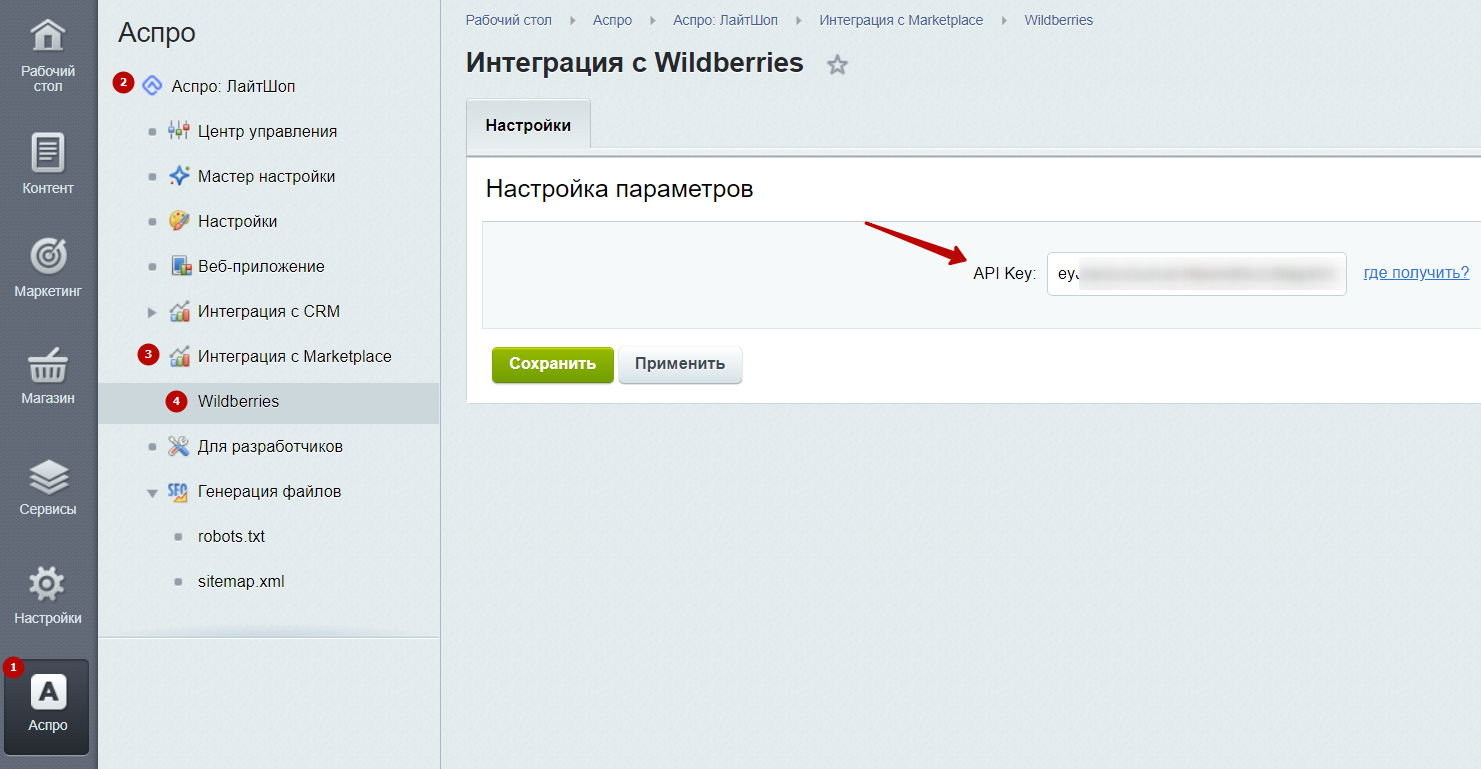The width and height of the screenshot is (1481, 769).
Task: Open robots.txt generation page
Action: [231, 536]
